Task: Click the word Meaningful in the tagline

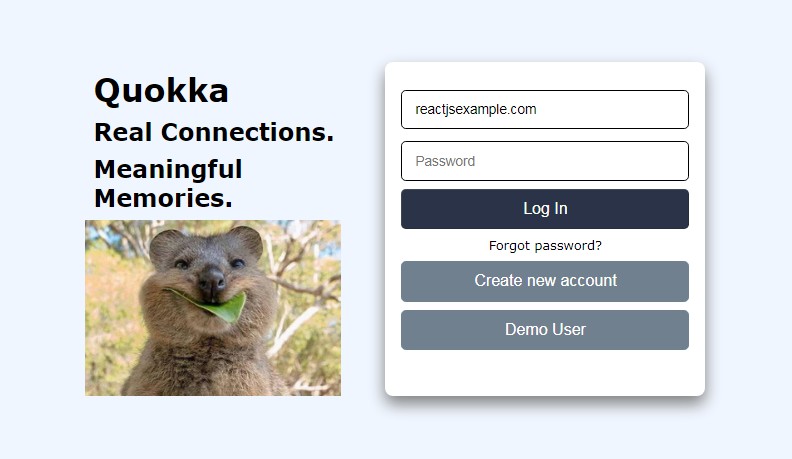Action: pyautogui.click(x=168, y=169)
